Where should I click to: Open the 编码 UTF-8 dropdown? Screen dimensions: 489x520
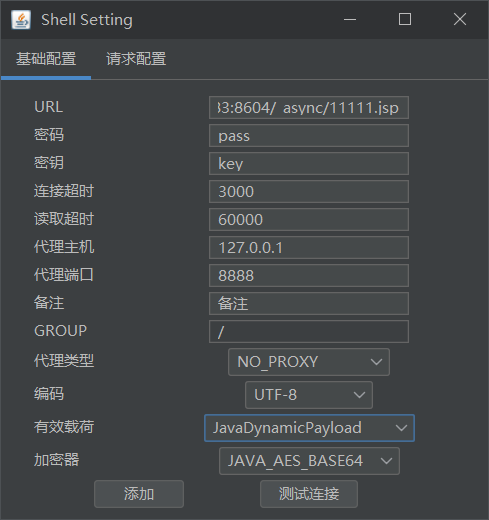(309, 395)
